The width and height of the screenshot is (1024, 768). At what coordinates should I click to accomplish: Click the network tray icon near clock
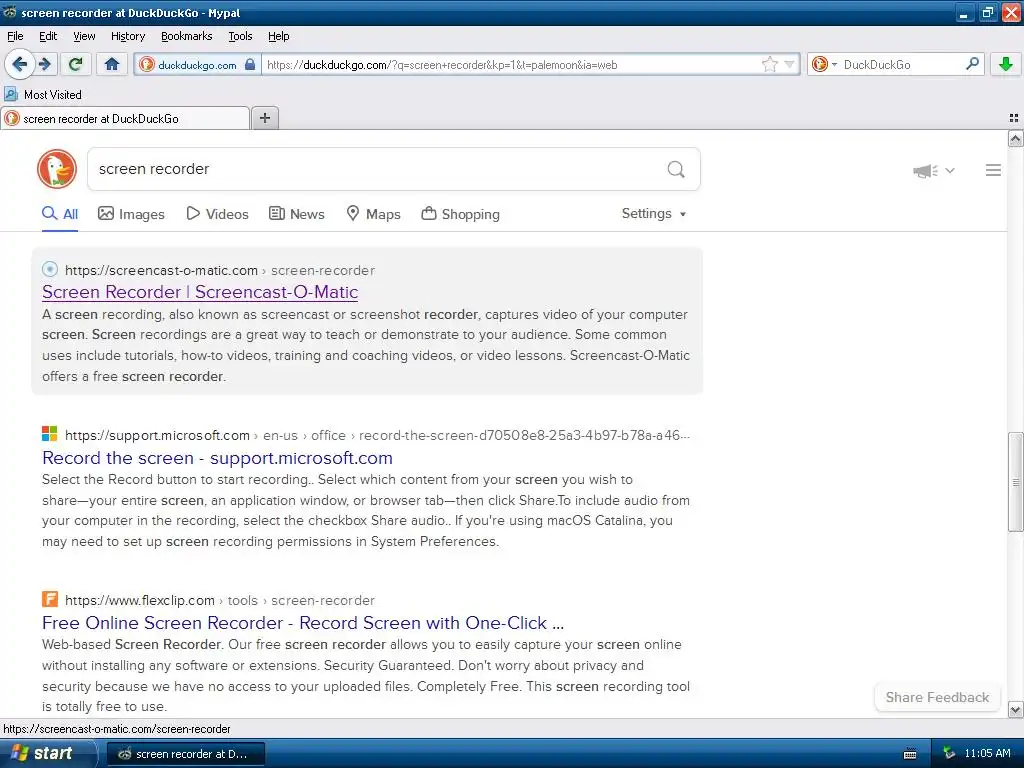[x=949, y=753]
